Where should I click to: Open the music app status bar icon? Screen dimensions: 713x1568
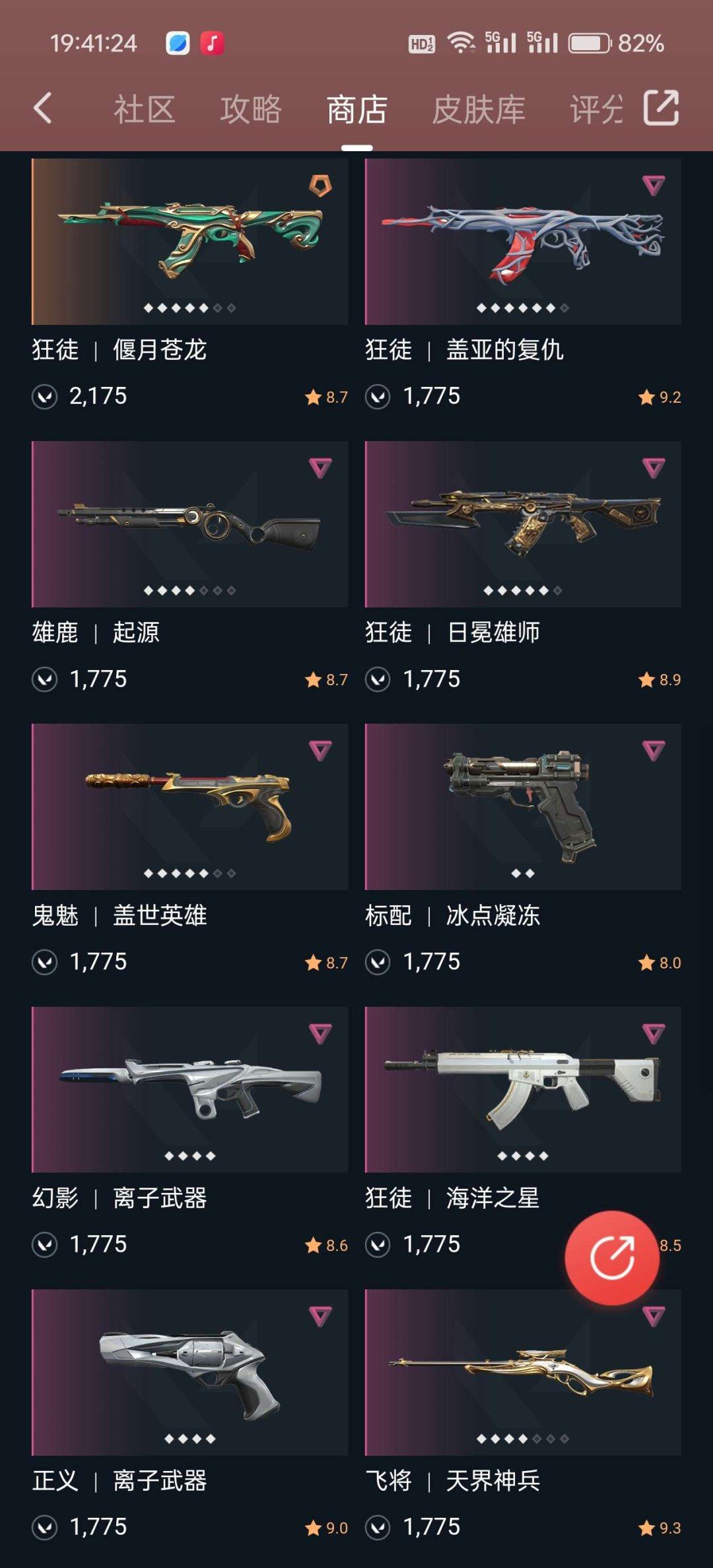[x=212, y=44]
